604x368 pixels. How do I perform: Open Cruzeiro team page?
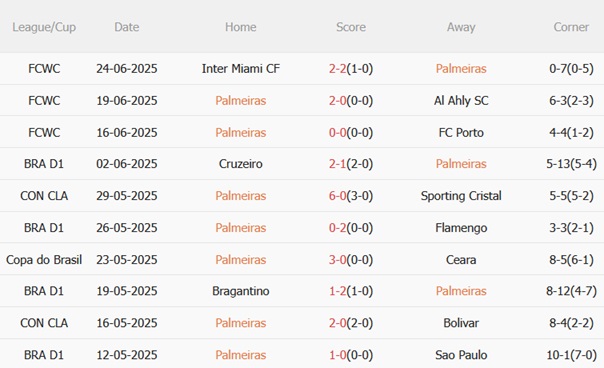coord(241,164)
